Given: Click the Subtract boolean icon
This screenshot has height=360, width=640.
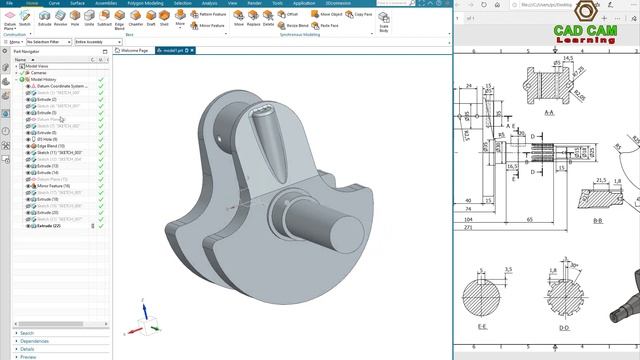Looking at the screenshot, I should [104, 18].
